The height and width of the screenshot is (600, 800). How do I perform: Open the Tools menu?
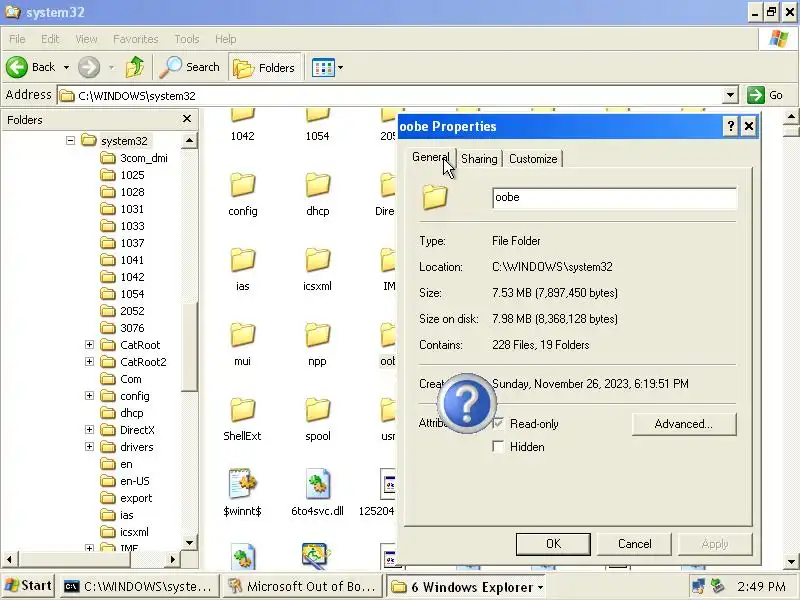tap(187, 39)
